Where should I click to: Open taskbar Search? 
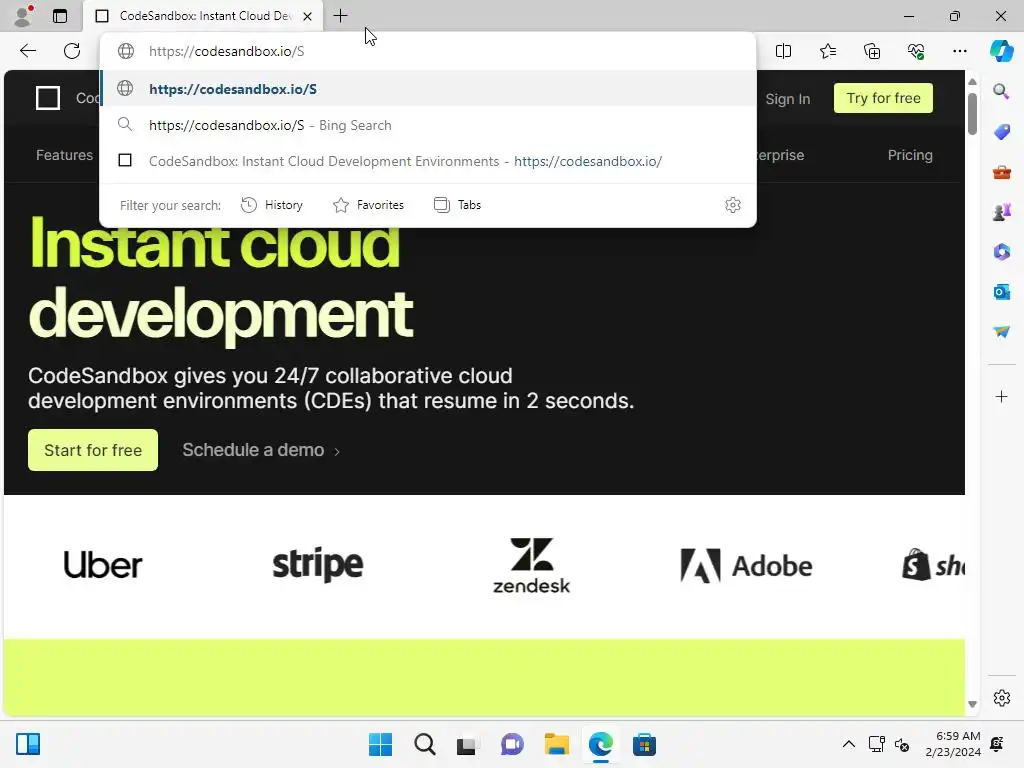click(x=424, y=744)
